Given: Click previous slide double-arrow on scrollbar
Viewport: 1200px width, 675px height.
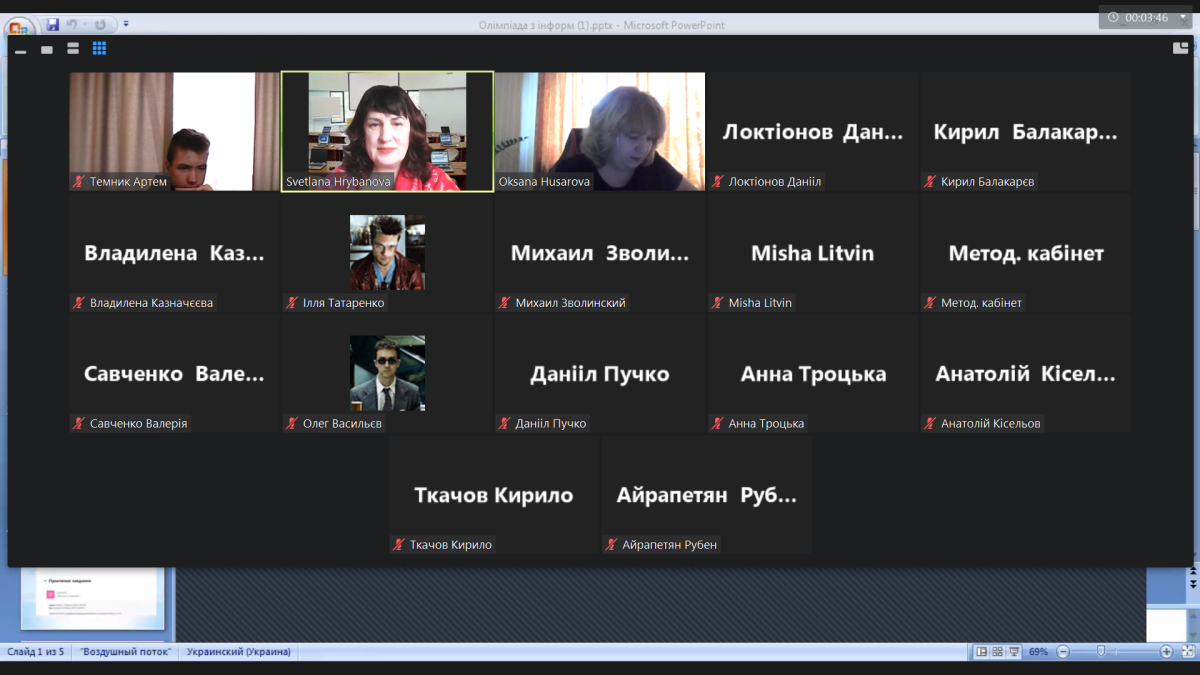Looking at the screenshot, I should pos(1193,570).
